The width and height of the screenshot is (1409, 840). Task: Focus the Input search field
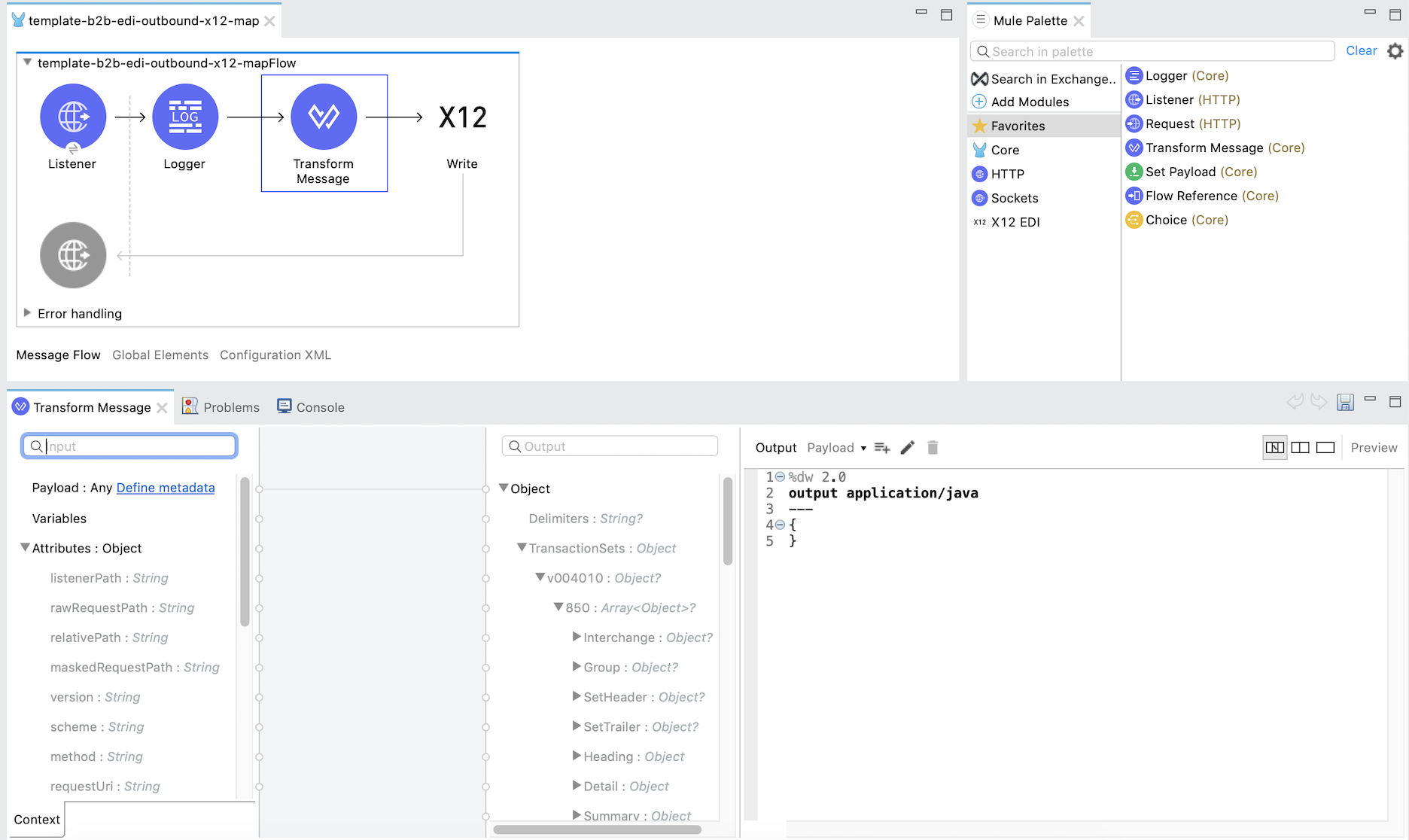coord(129,446)
